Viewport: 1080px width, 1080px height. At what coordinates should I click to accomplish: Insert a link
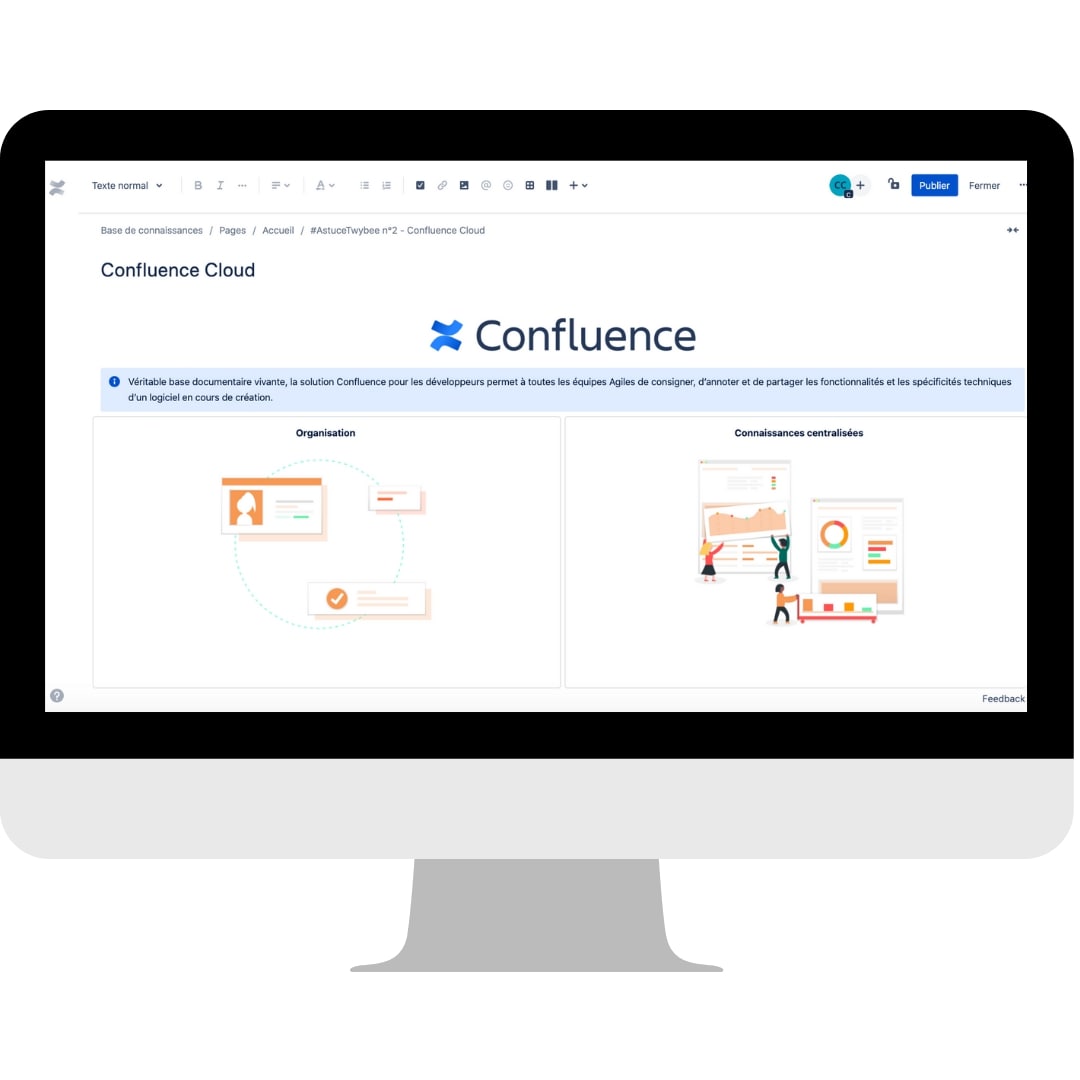442,186
